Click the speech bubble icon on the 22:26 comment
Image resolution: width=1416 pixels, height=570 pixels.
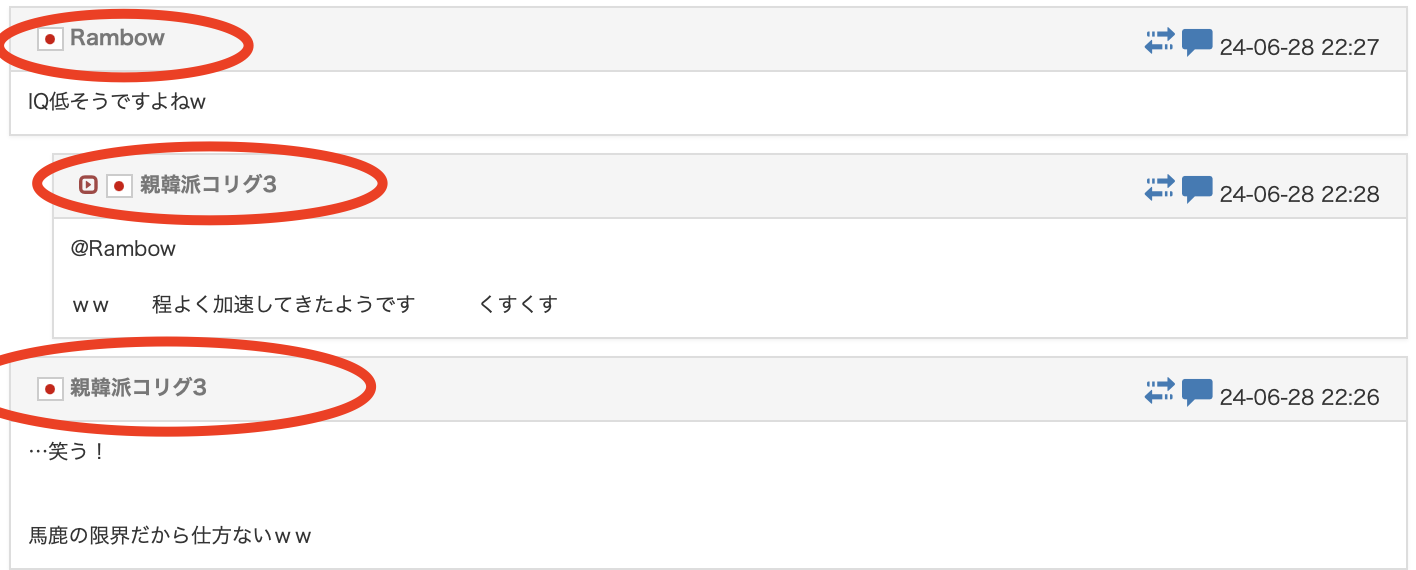[1197, 393]
